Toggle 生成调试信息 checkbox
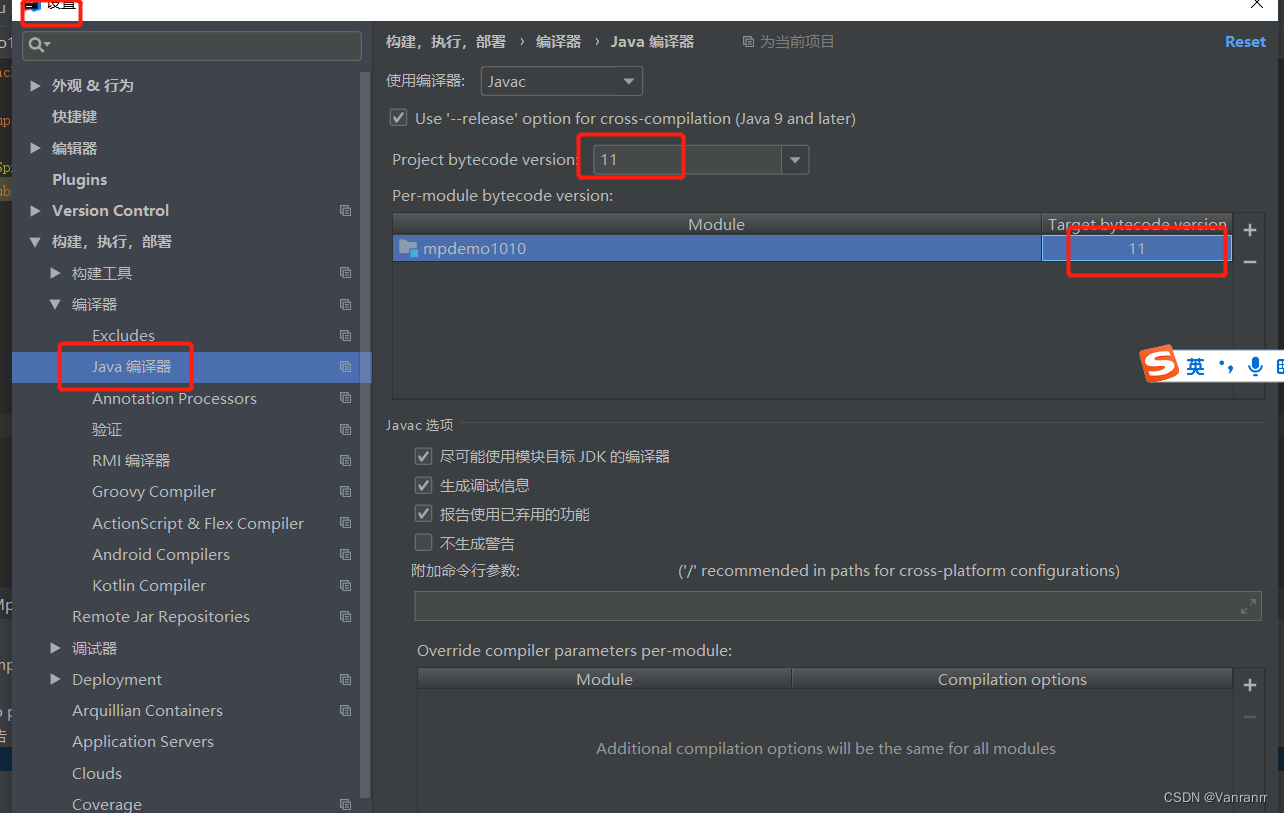Image resolution: width=1284 pixels, height=813 pixels. (x=423, y=485)
